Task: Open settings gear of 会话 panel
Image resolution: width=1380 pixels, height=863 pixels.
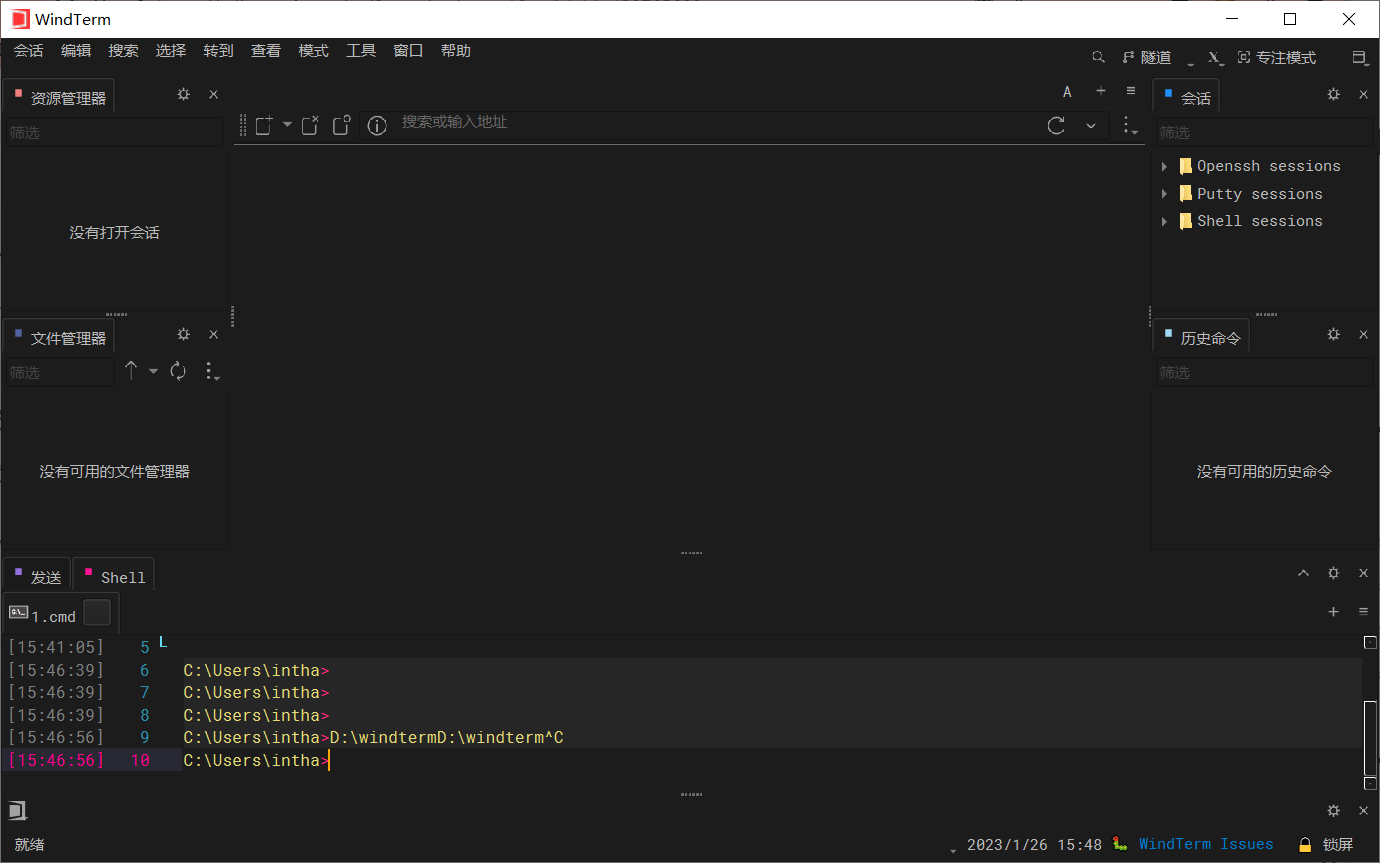Action: pos(1333,94)
